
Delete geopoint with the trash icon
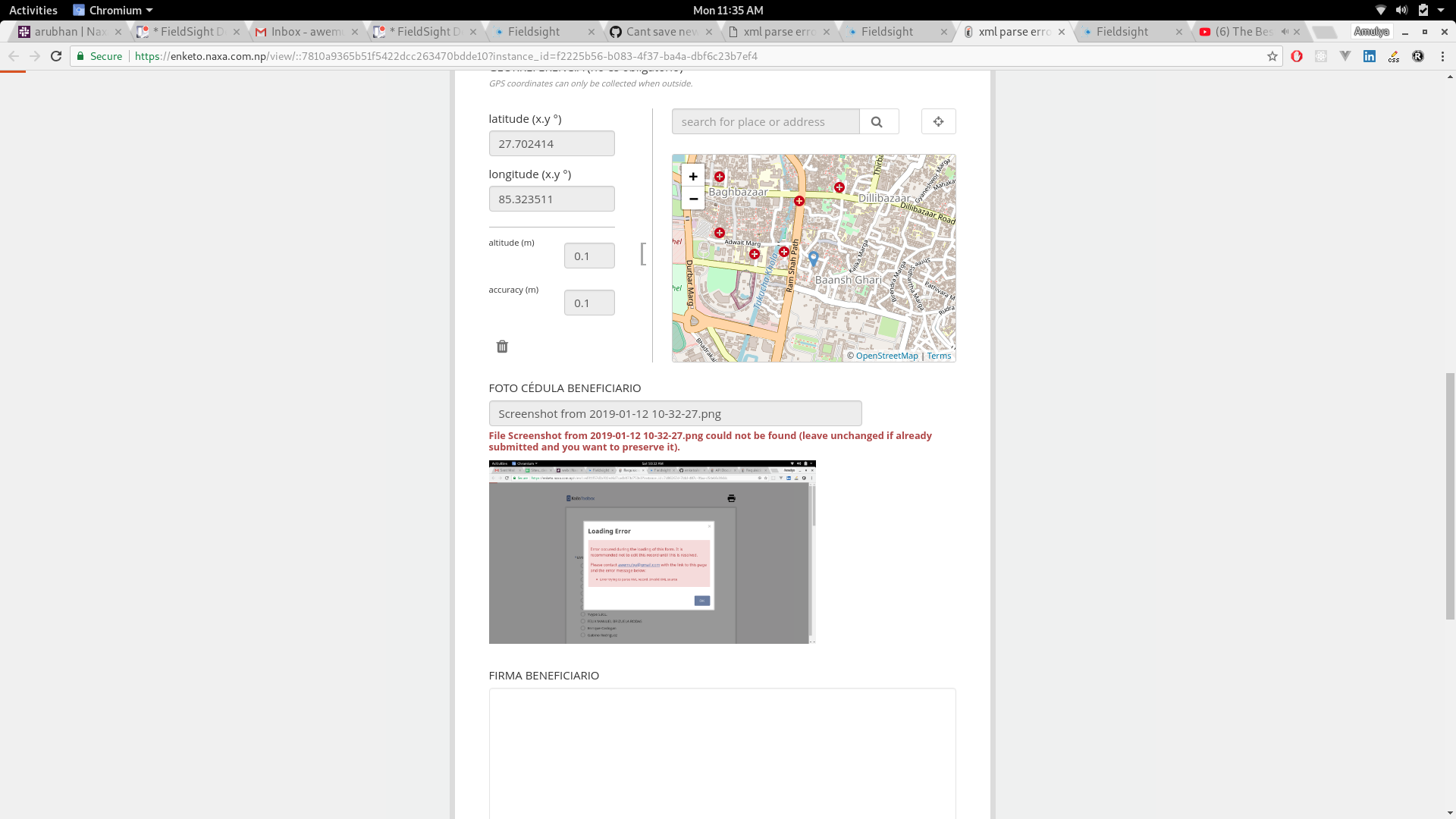tap(502, 347)
